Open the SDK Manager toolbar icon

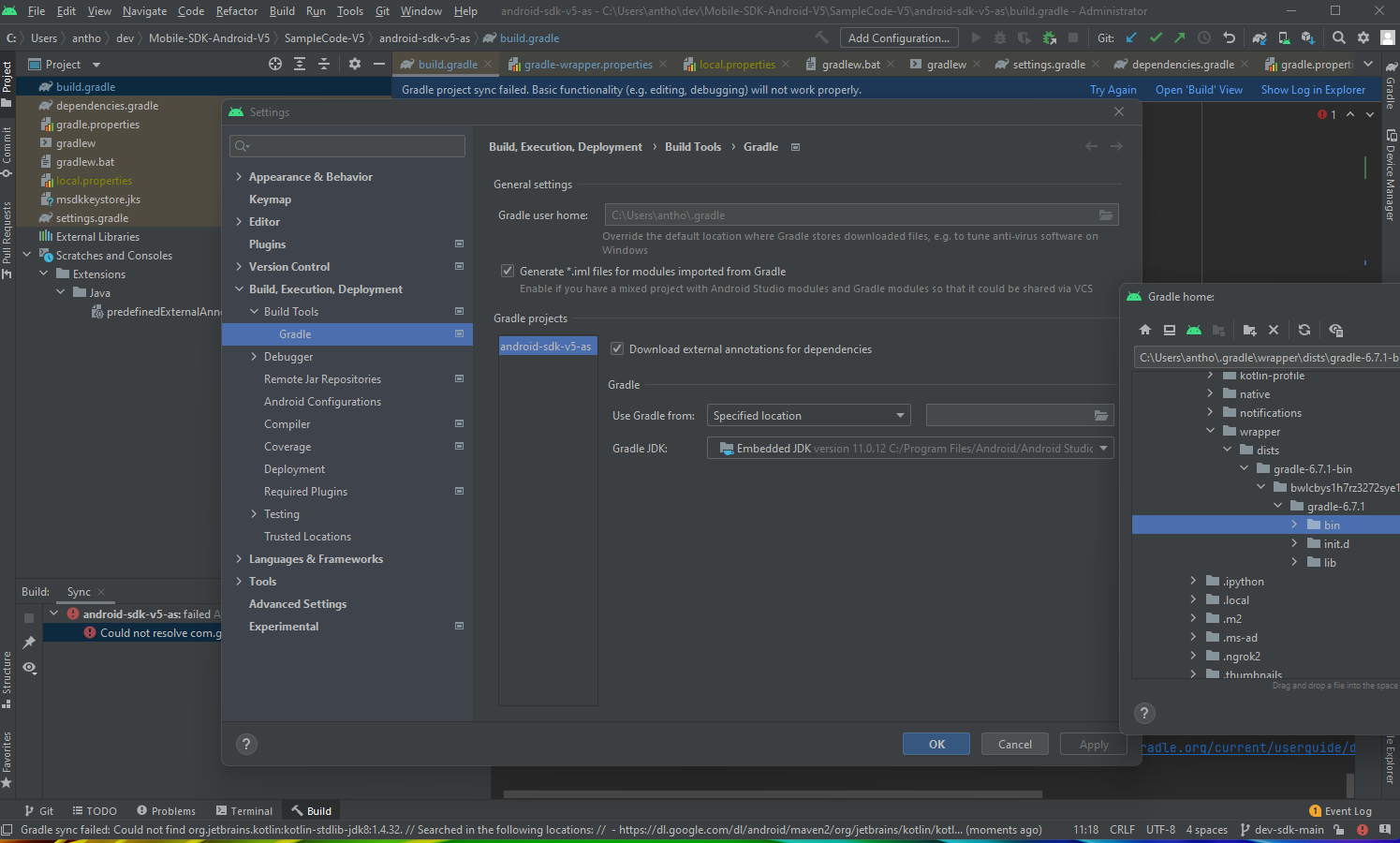(1308, 37)
